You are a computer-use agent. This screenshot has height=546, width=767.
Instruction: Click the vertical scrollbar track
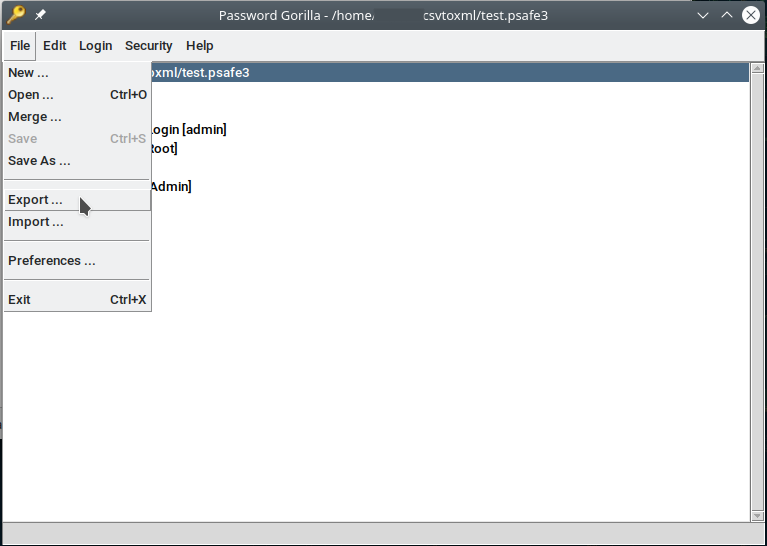(x=757, y=292)
